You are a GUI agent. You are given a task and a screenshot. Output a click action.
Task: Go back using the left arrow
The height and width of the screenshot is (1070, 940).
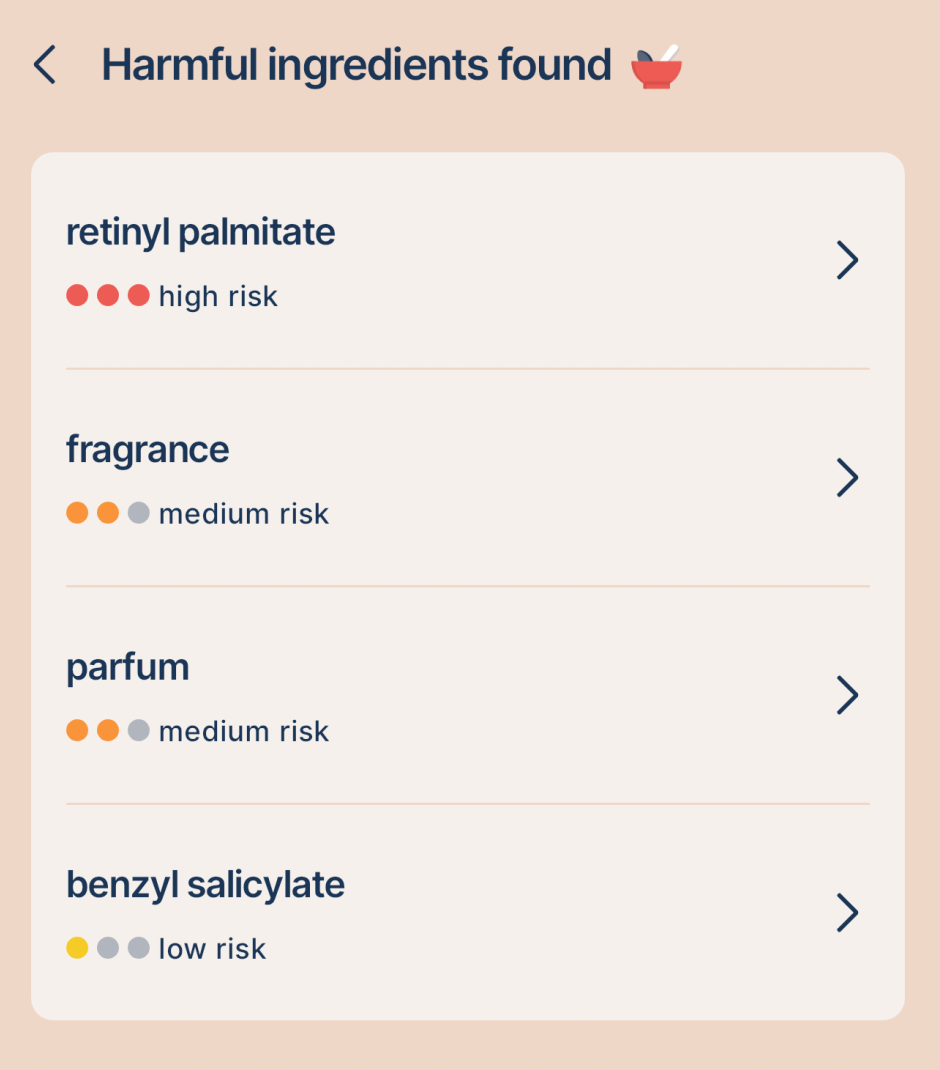45,66
